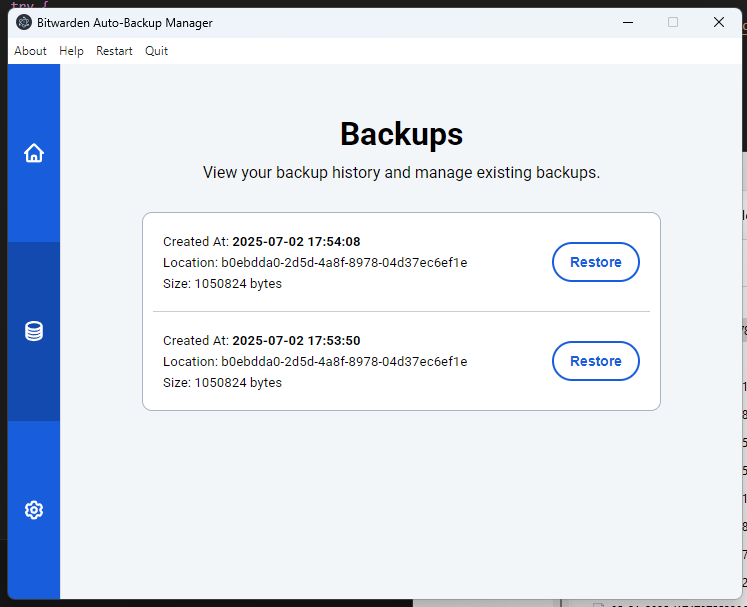
Task: Open the About menu
Action: click(x=30, y=51)
